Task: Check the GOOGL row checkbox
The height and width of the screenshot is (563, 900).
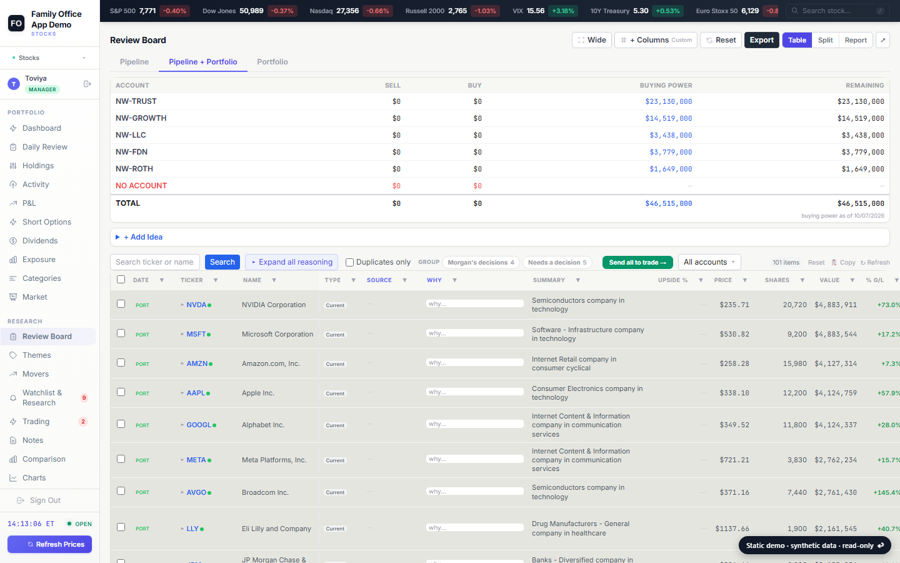Action: click(121, 424)
